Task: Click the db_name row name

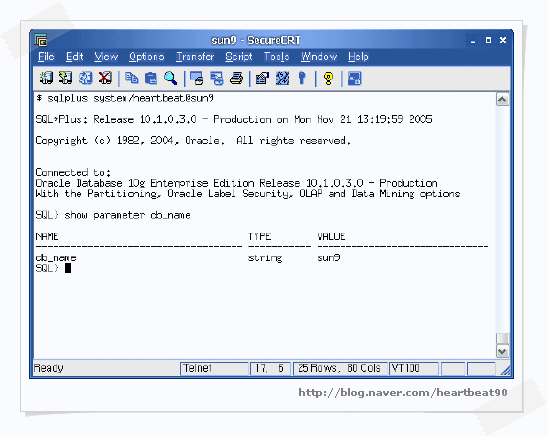Action: (56, 258)
